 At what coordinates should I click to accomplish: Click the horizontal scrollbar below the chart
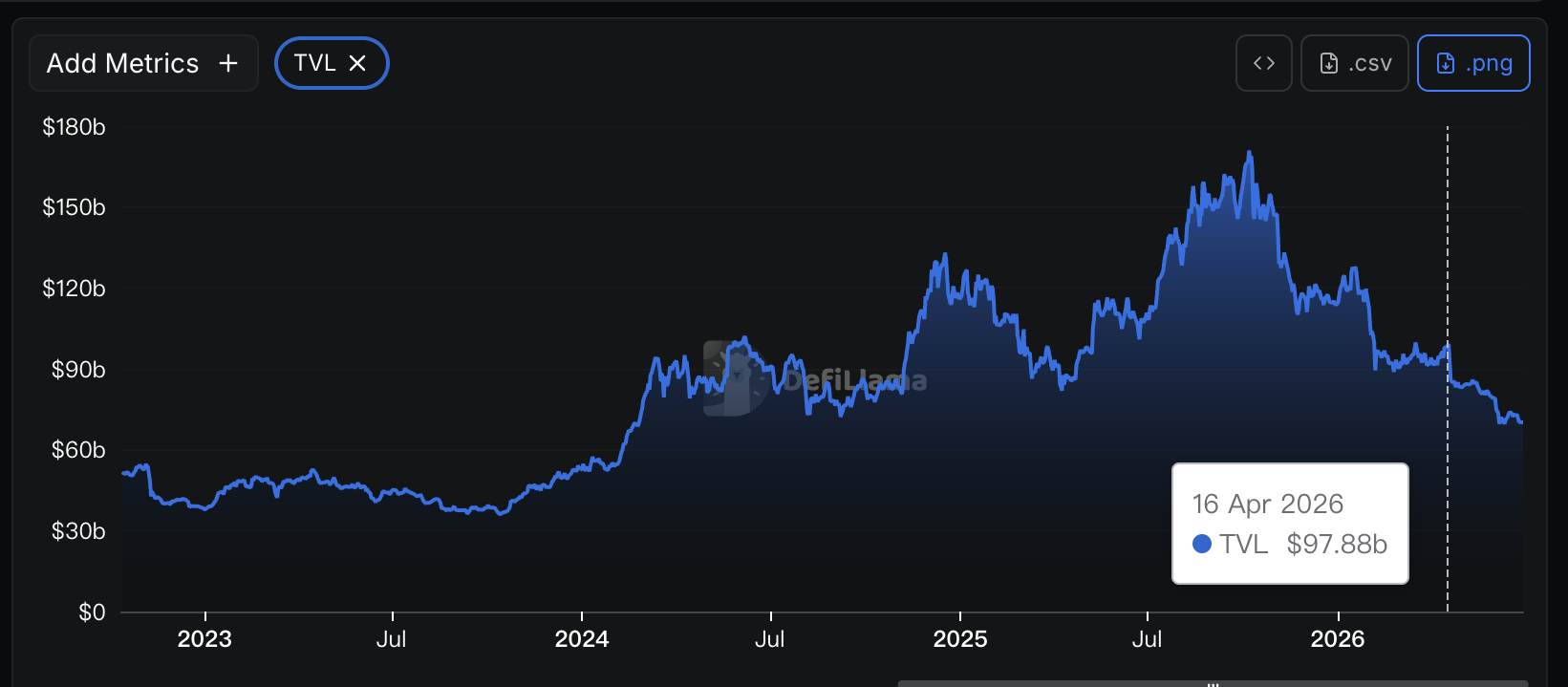pos(1213,683)
